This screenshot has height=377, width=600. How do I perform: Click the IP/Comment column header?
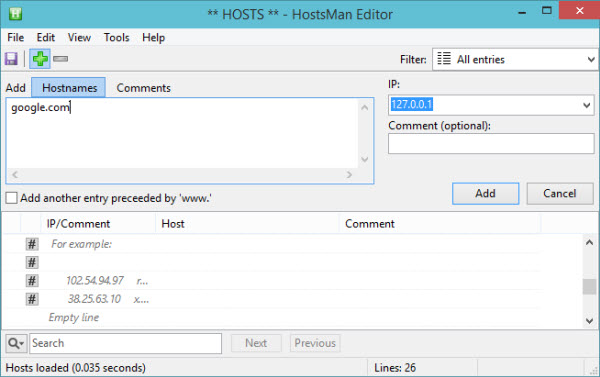tap(98, 224)
